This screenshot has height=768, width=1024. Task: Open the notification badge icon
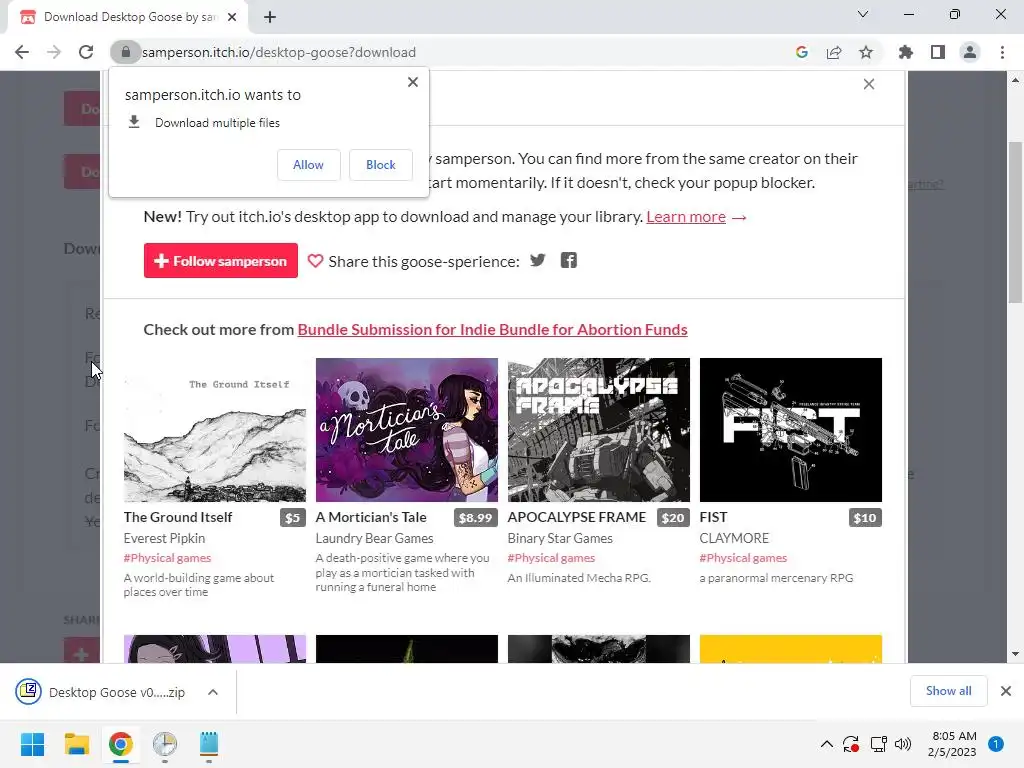(x=996, y=744)
